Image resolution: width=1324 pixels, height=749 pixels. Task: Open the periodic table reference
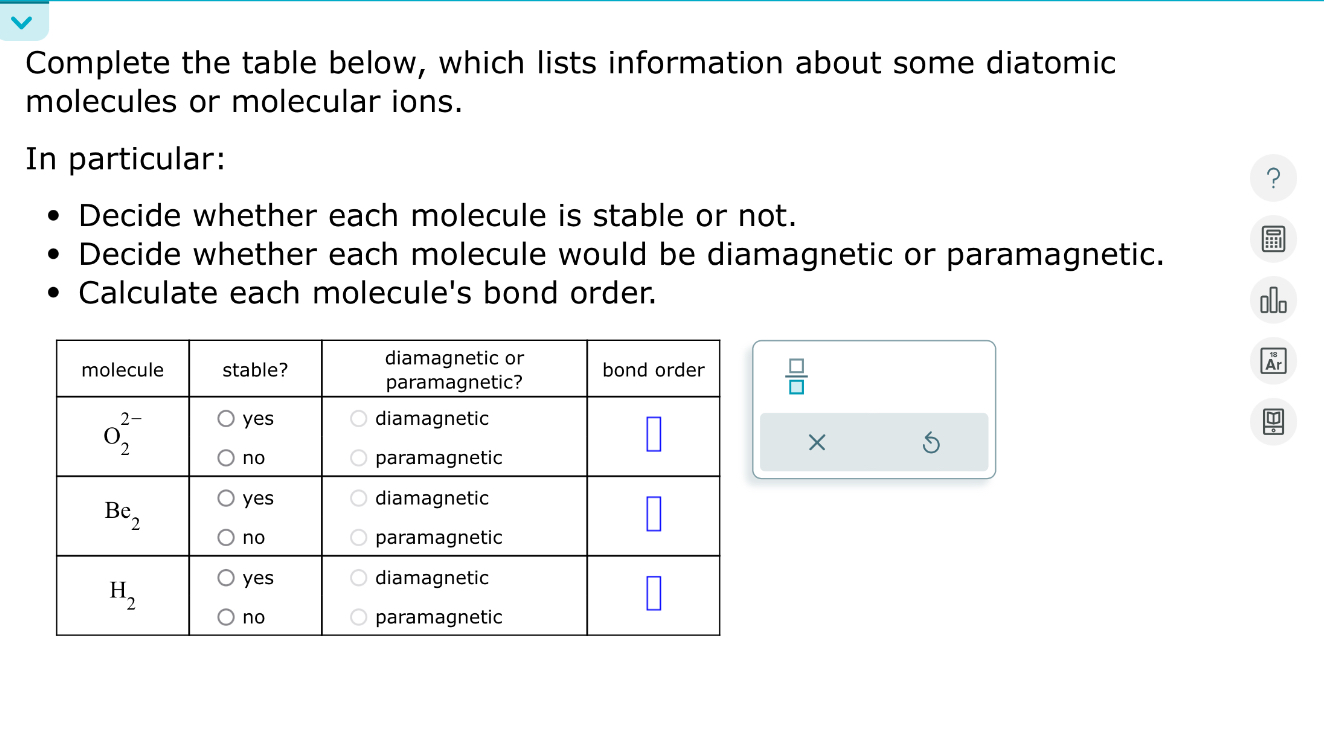tap(1273, 361)
